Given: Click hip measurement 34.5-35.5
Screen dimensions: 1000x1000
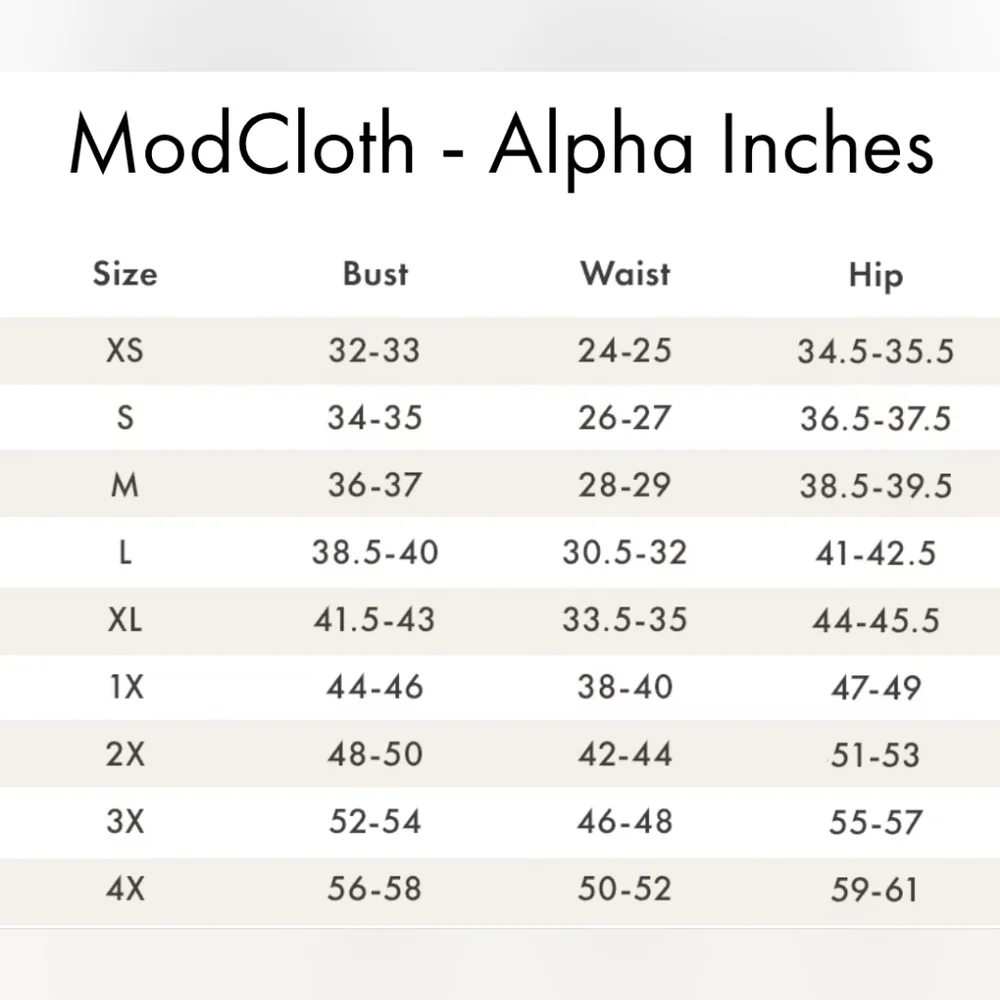Looking at the screenshot, I should [875, 351].
